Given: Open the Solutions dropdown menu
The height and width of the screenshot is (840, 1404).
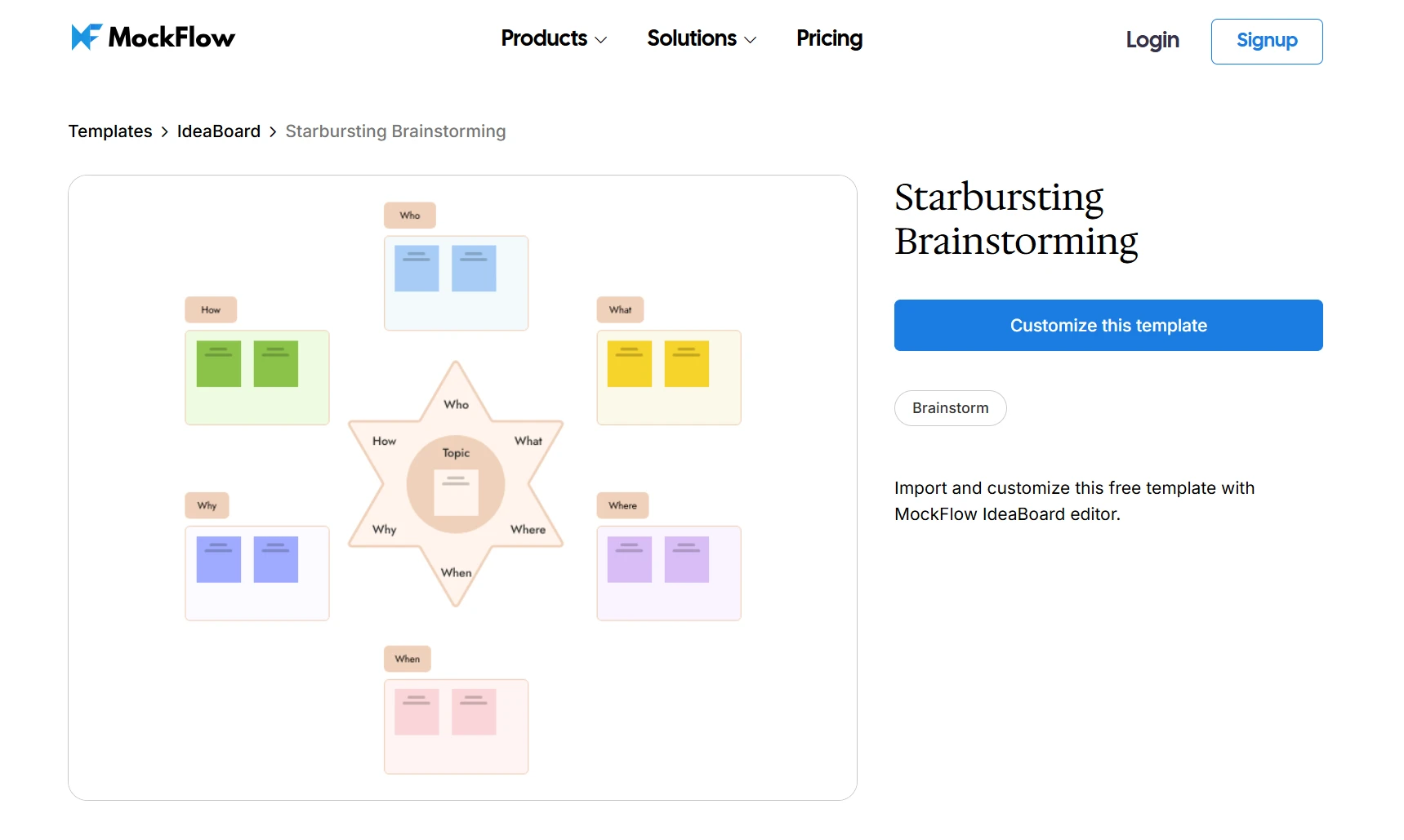Looking at the screenshot, I should [692, 38].
